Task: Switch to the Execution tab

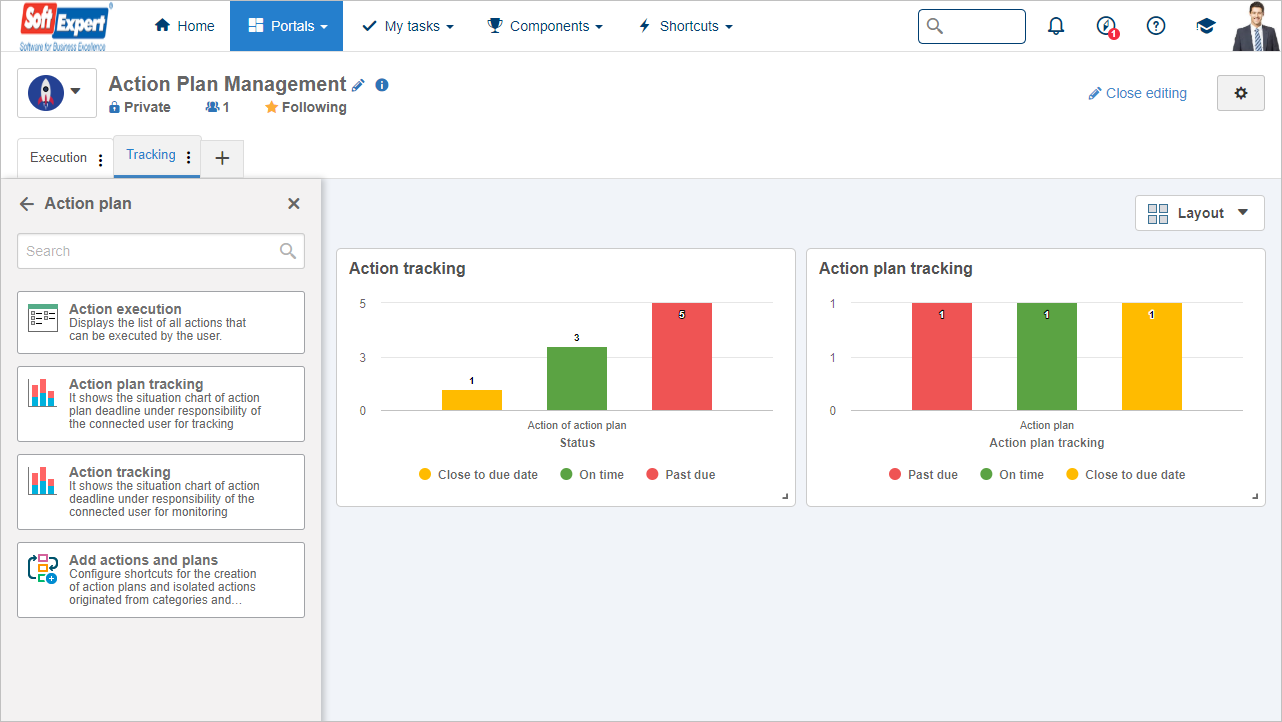Action: tap(58, 158)
